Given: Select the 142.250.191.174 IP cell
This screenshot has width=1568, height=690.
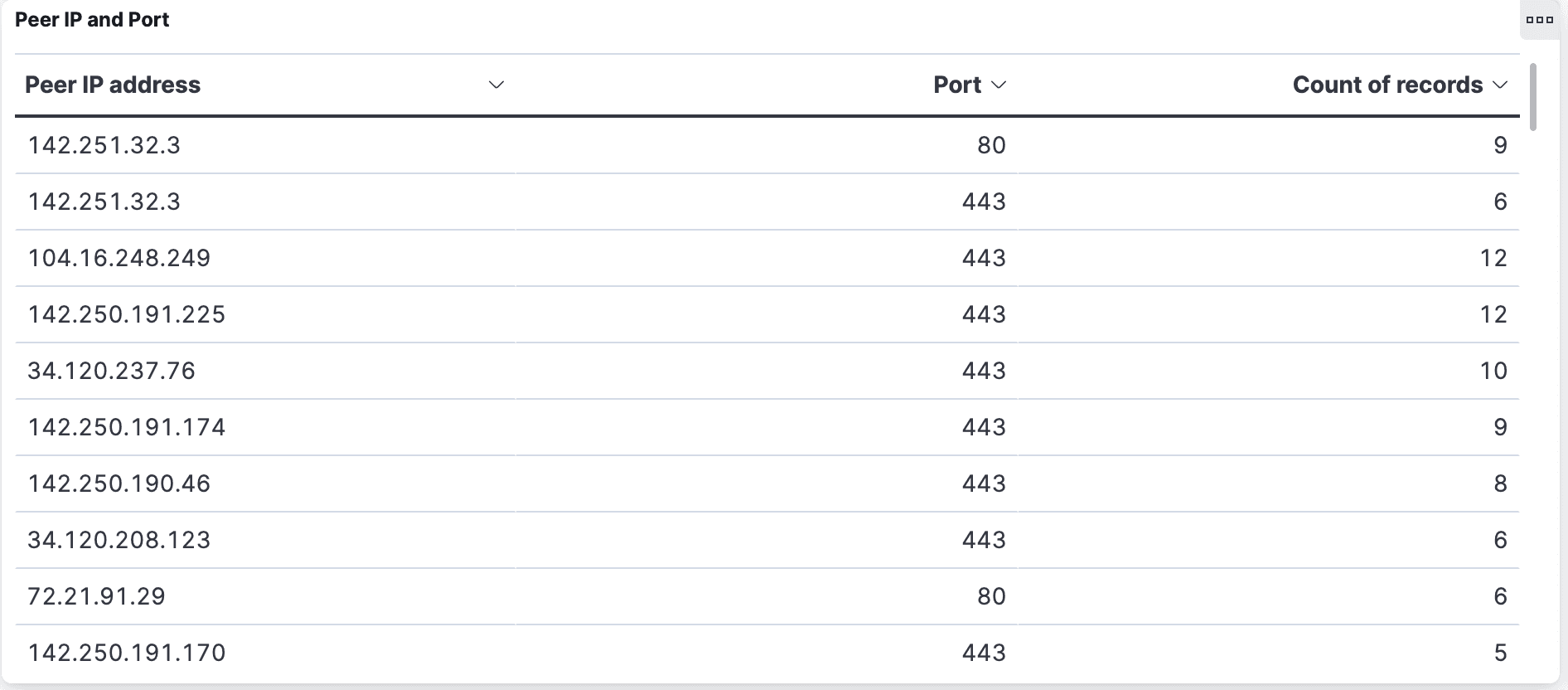Looking at the screenshot, I should coord(127,427).
